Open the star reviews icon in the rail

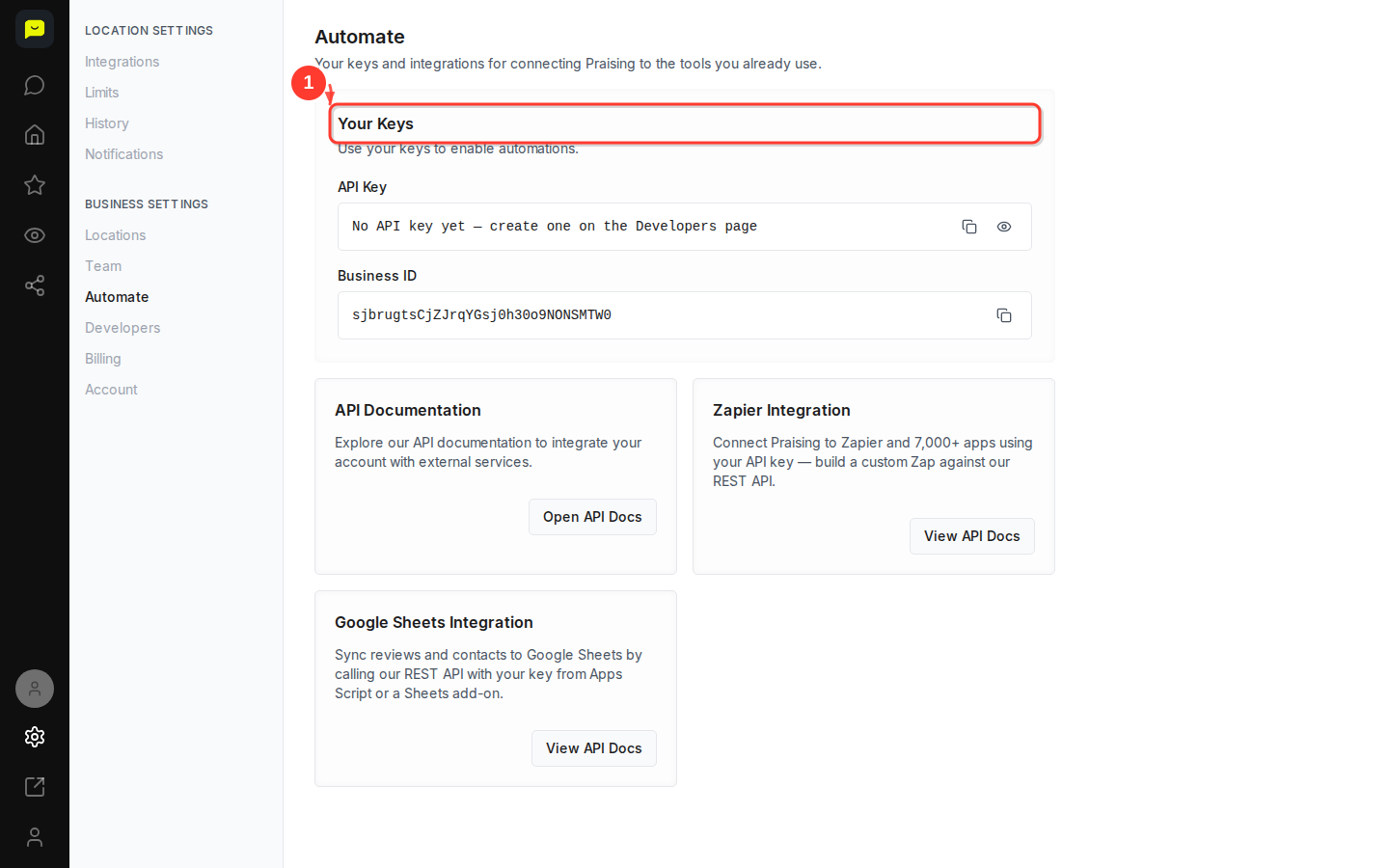tap(35, 185)
